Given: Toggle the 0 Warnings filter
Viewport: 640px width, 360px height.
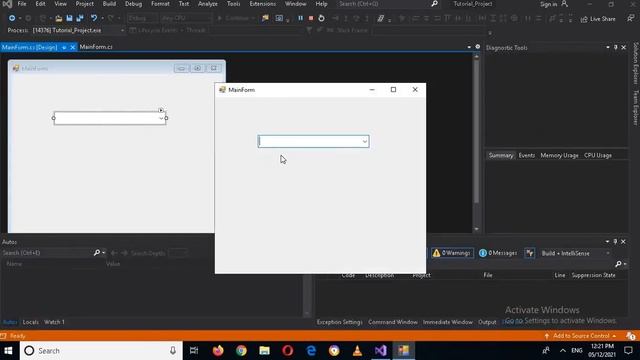Looking at the screenshot, I should pos(452,253).
